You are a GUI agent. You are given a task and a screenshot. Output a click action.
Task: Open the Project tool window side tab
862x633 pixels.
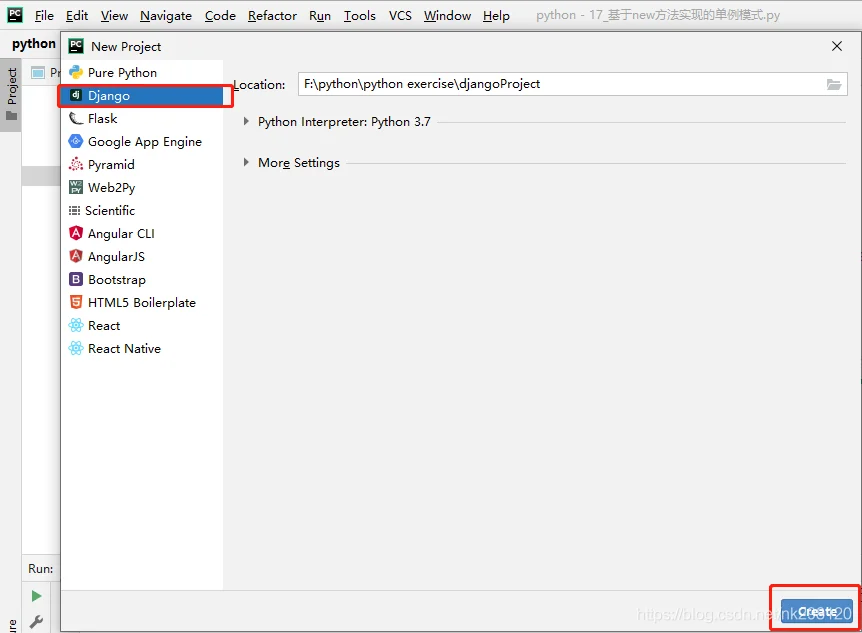12,95
